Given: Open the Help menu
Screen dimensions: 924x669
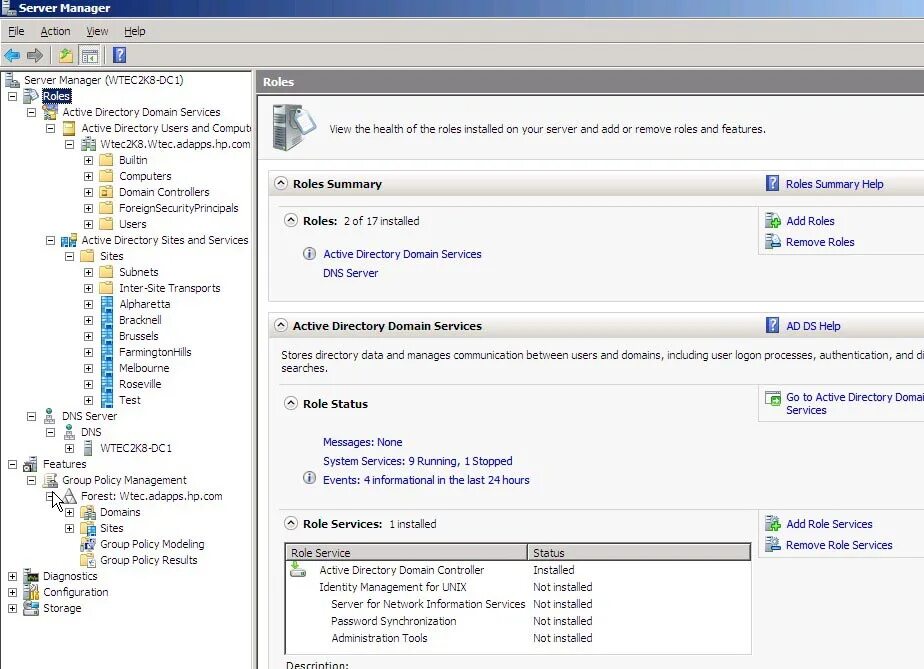Looking at the screenshot, I should pos(134,31).
